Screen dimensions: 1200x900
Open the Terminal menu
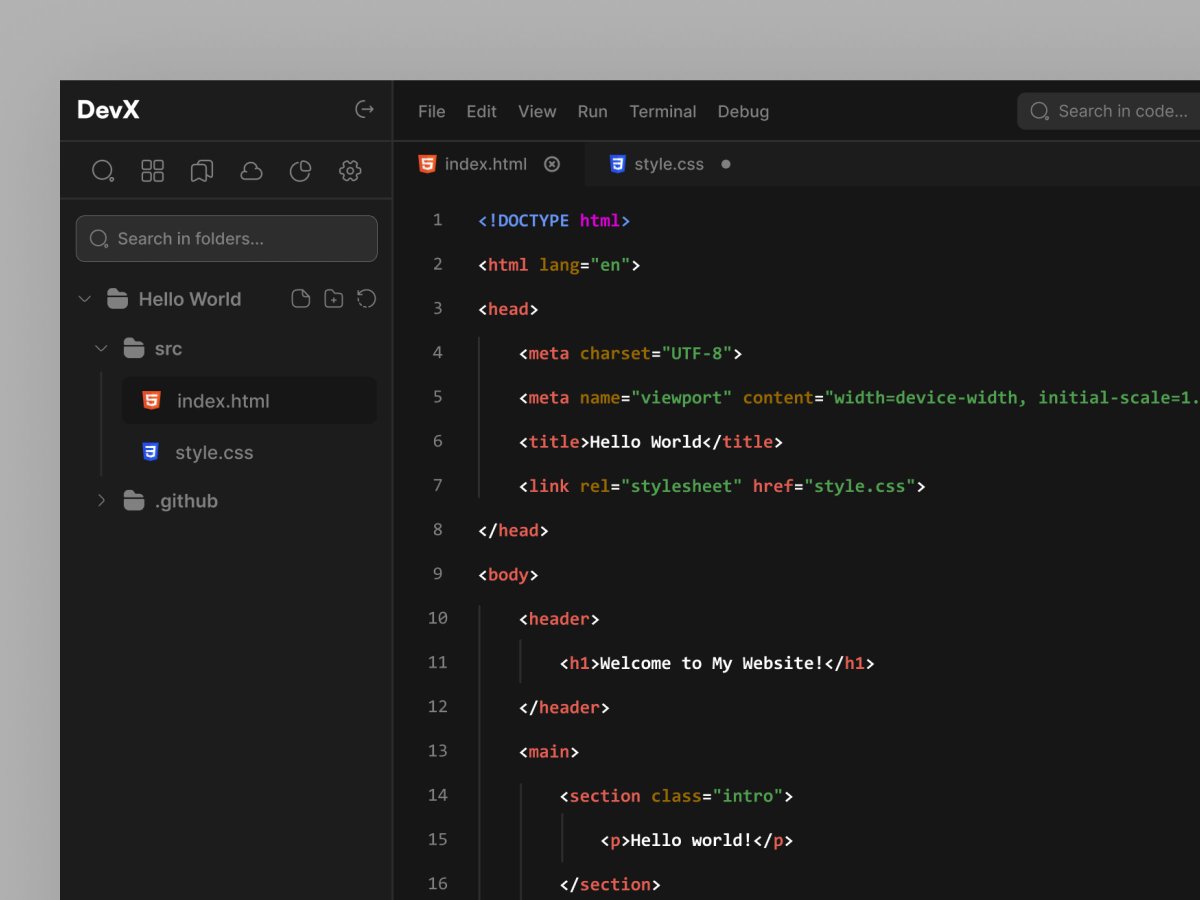pyautogui.click(x=662, y=111)
